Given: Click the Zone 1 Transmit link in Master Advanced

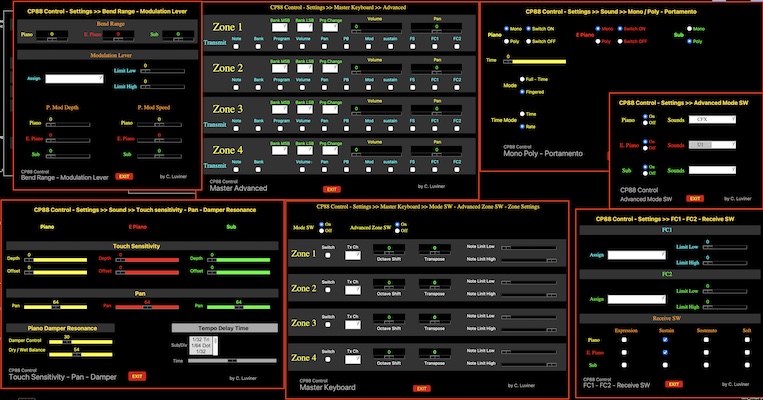Looking at the screenshot, I should pyautogui.click(x=215, y=42).
